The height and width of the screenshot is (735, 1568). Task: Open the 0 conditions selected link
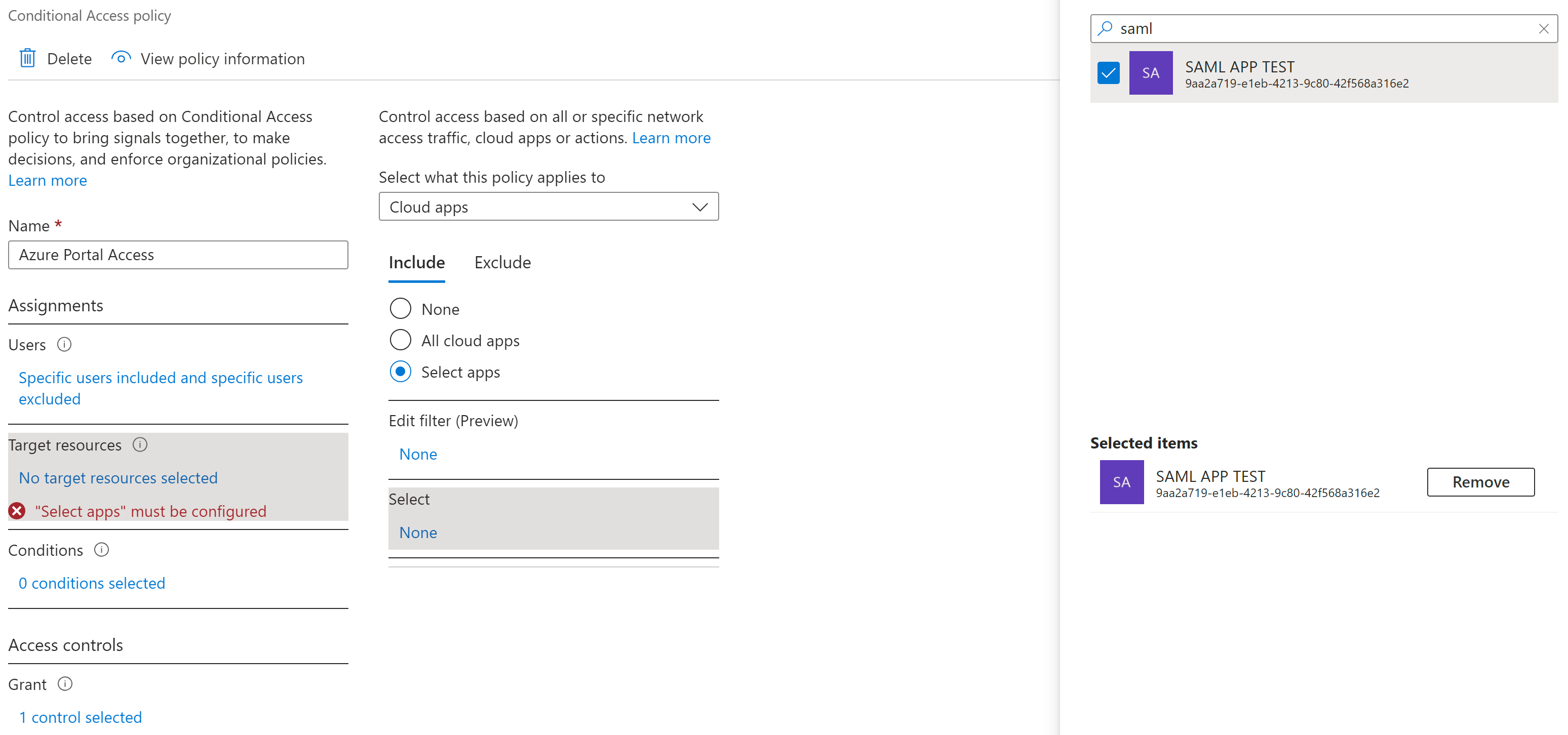(91, 583)
